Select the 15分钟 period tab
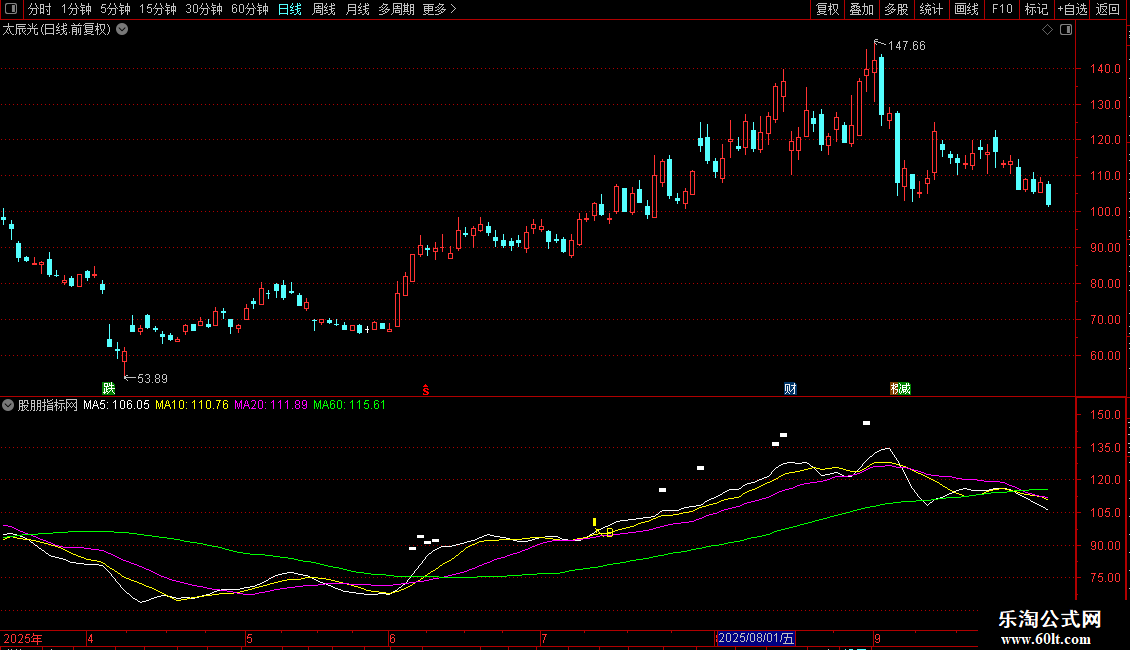1130x650 pixels. click(x=158, y=9)
